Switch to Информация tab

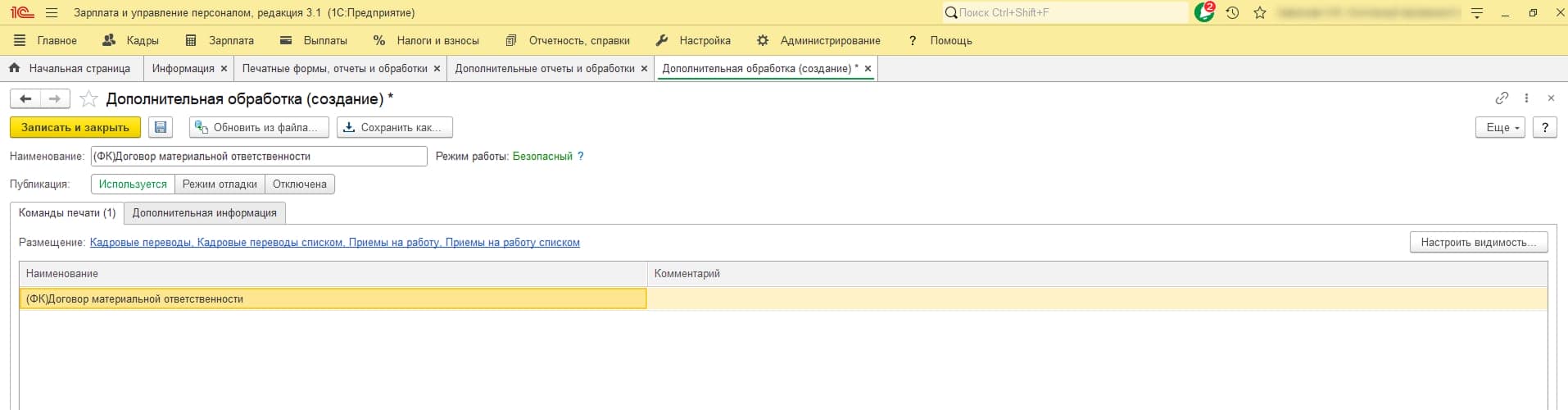[183, 68]
